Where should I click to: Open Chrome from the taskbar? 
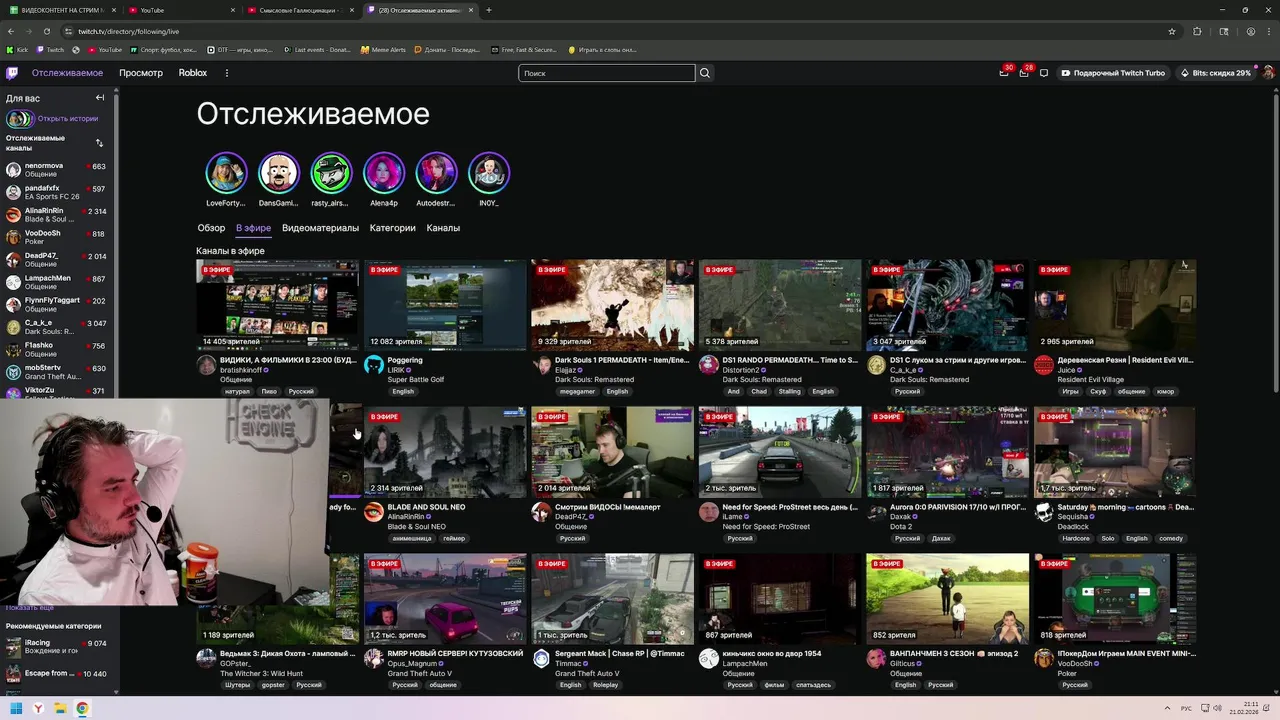pos(82,709)
